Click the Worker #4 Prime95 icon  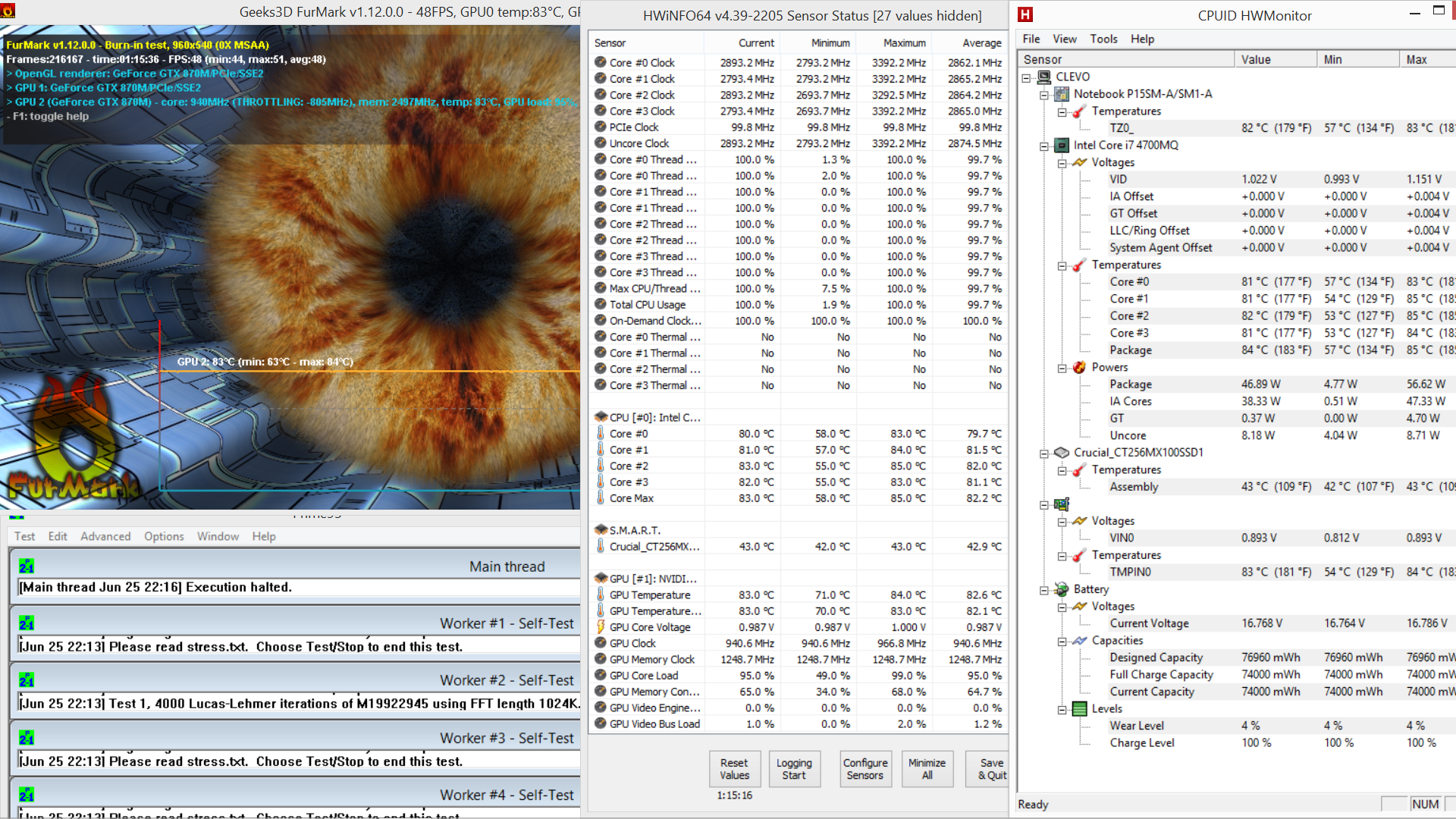[x=27, y=795]
